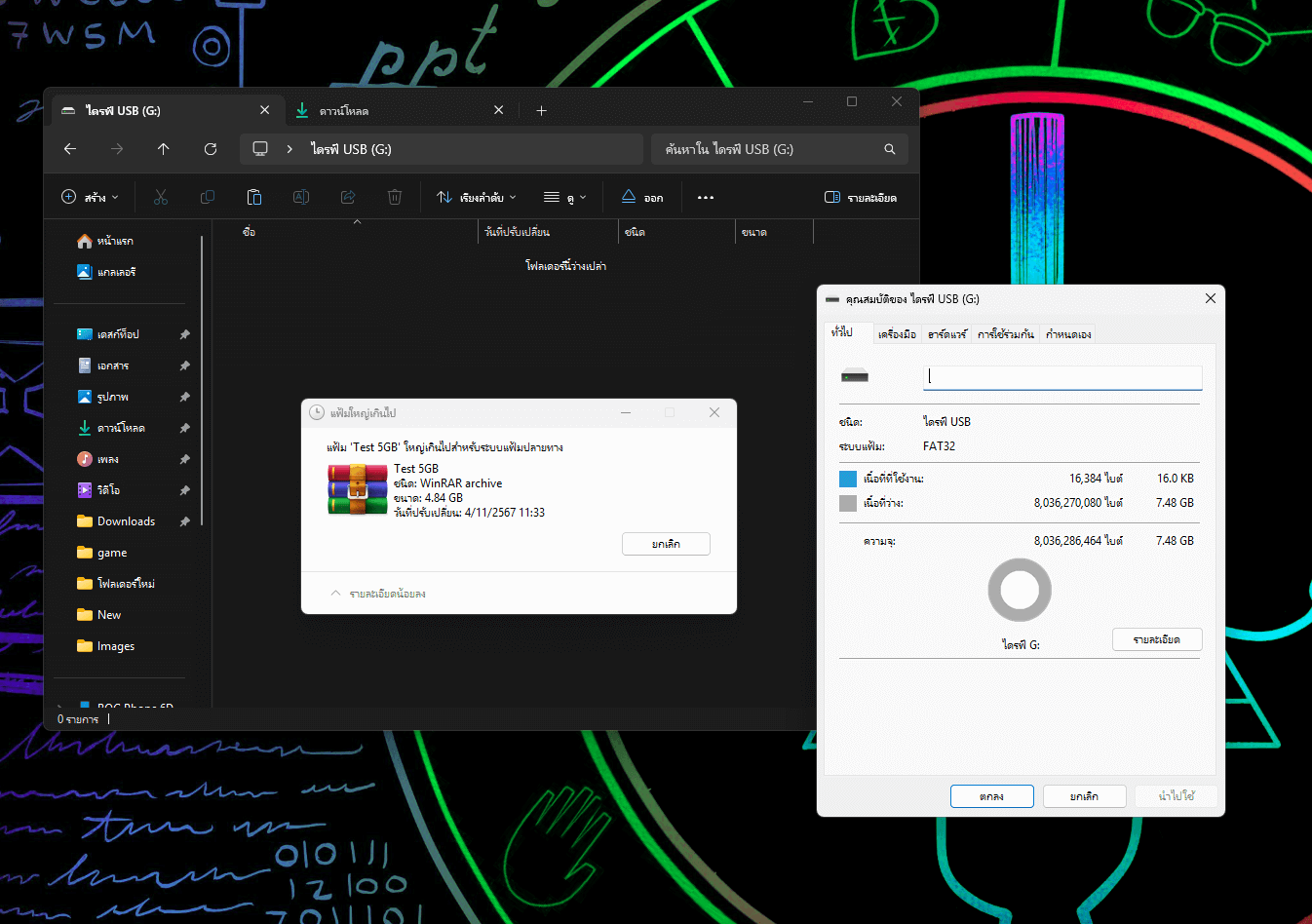Close the USB (G:) tab
Image resolution: width=1312 pixels, height=924 pixels.
(x=264, y=110)
